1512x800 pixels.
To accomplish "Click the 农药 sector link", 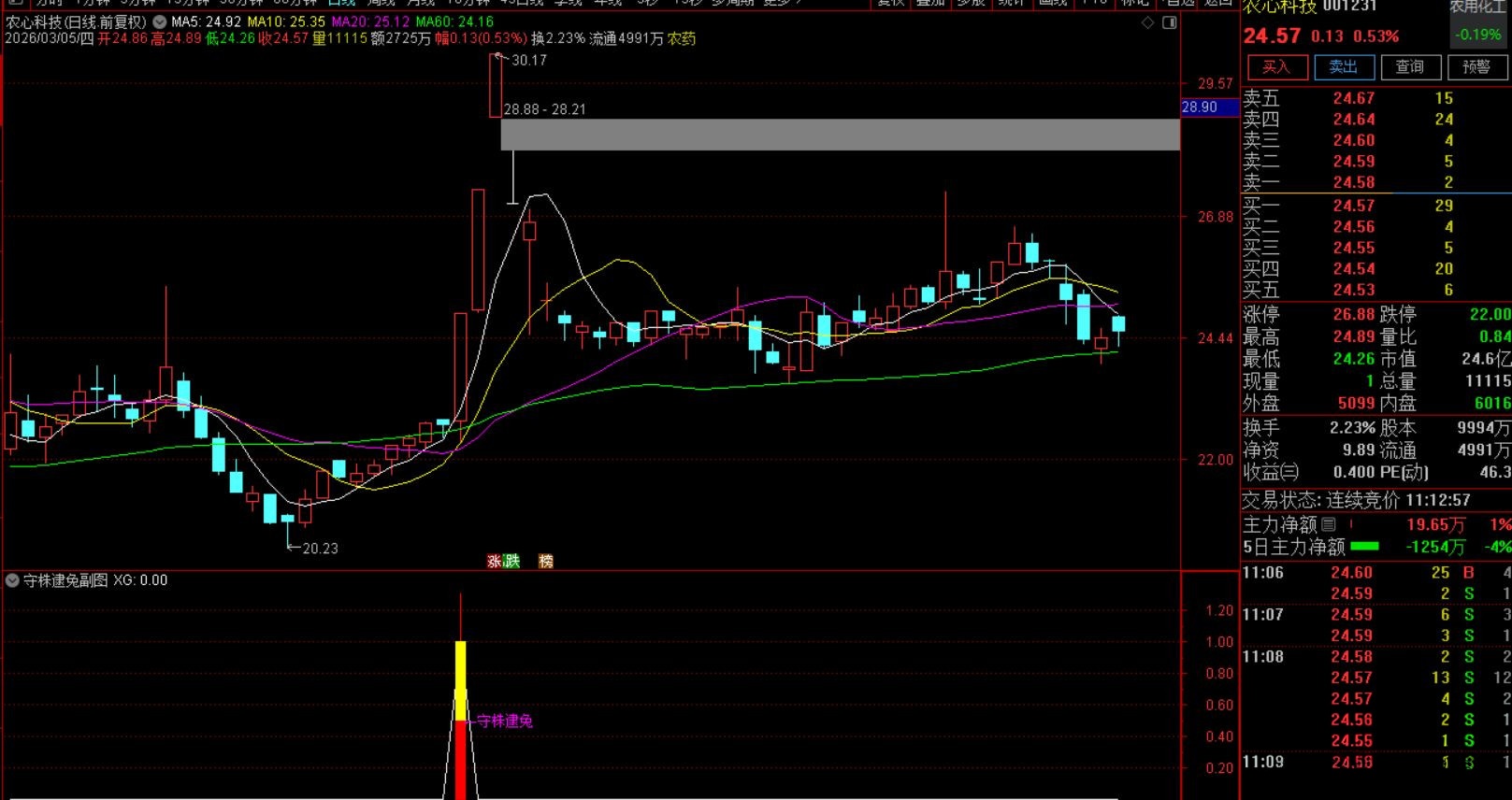I will click(681, 38).
